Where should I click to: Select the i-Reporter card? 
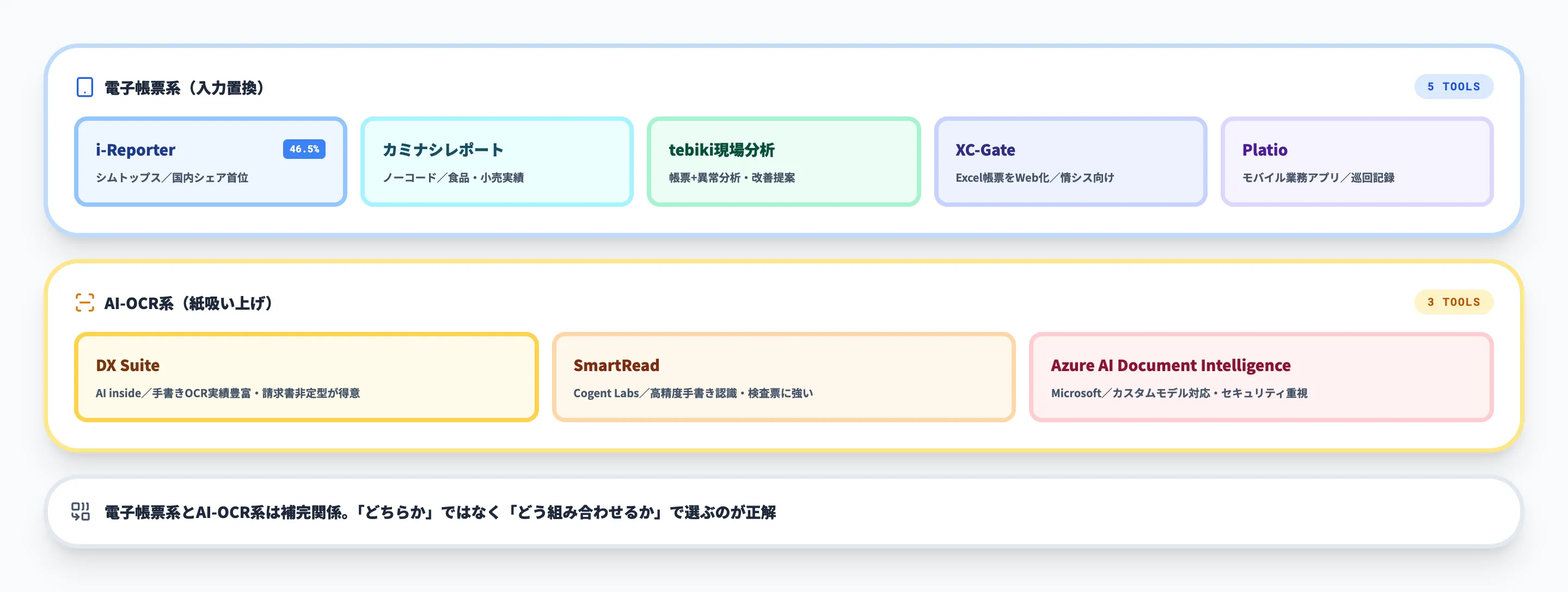(x=211, y=161)
